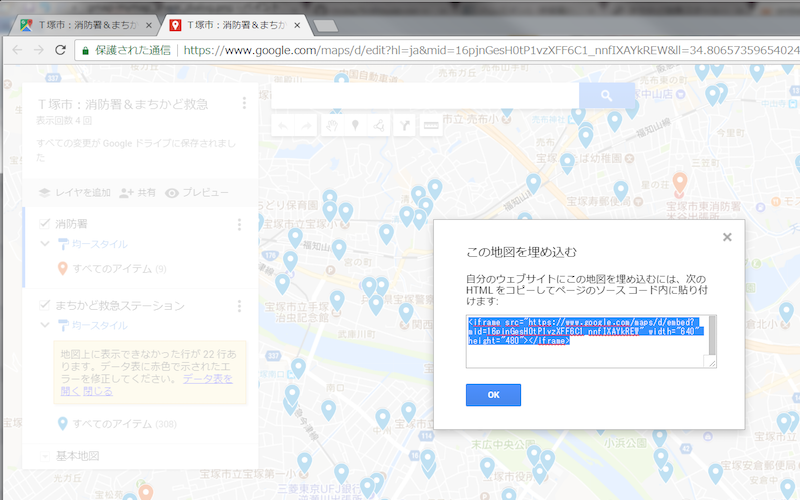The height and width of the screenshot is (500, 800).
Task: Click OK in the embed map dialog
Action: pos(493,395)
